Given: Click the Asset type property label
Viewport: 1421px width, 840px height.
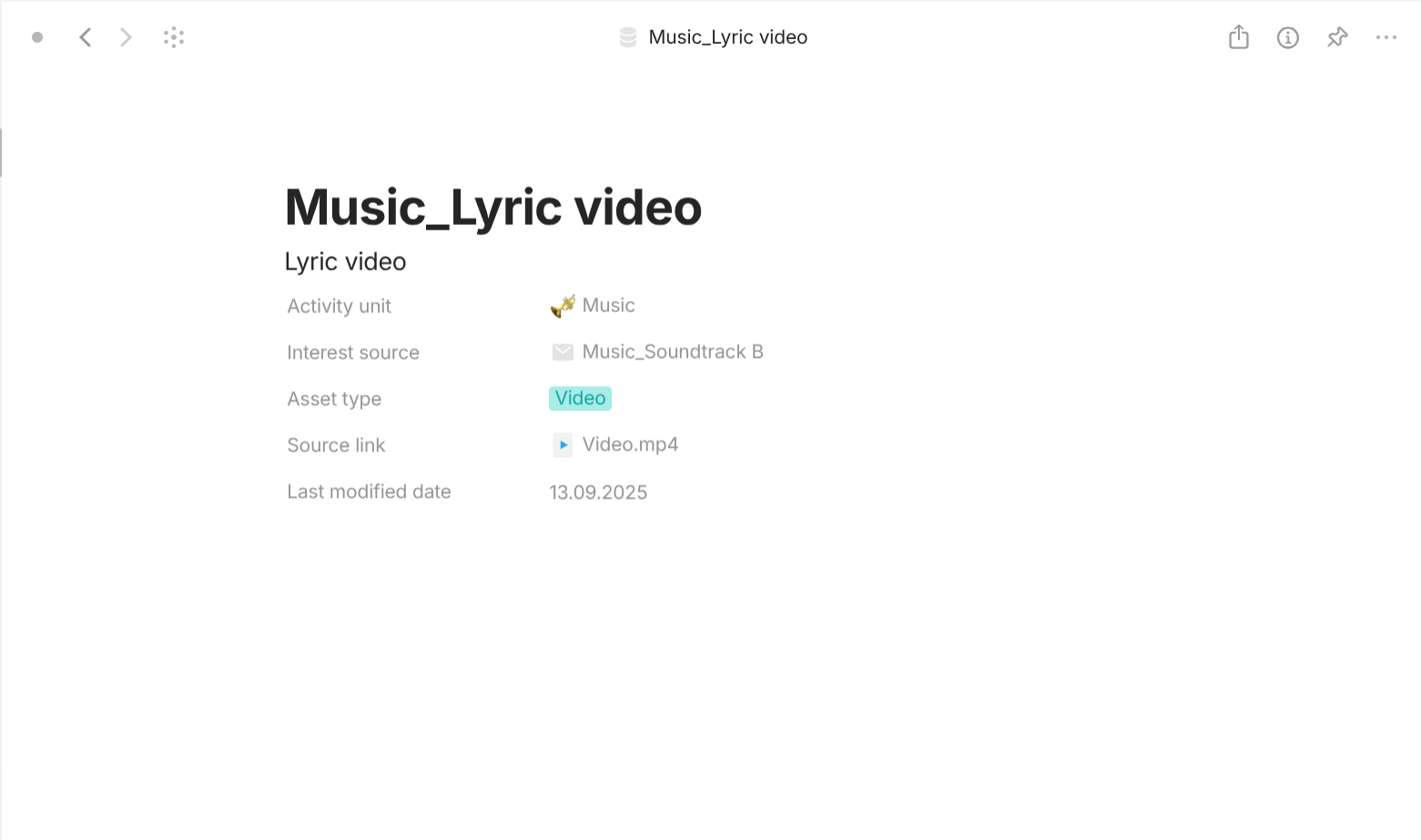Looking at the screenshot, I should click(x=334, y=399).
